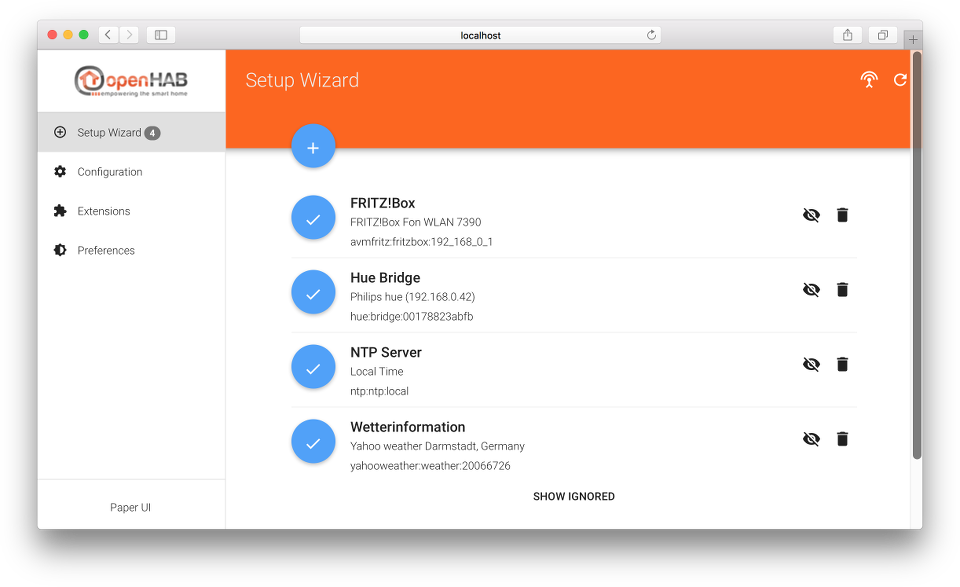Image resolution: width=960 pixels, height=587 pixels.
Task: Approve the FRITZ!Box discovery result
Action: pos(313,218)
